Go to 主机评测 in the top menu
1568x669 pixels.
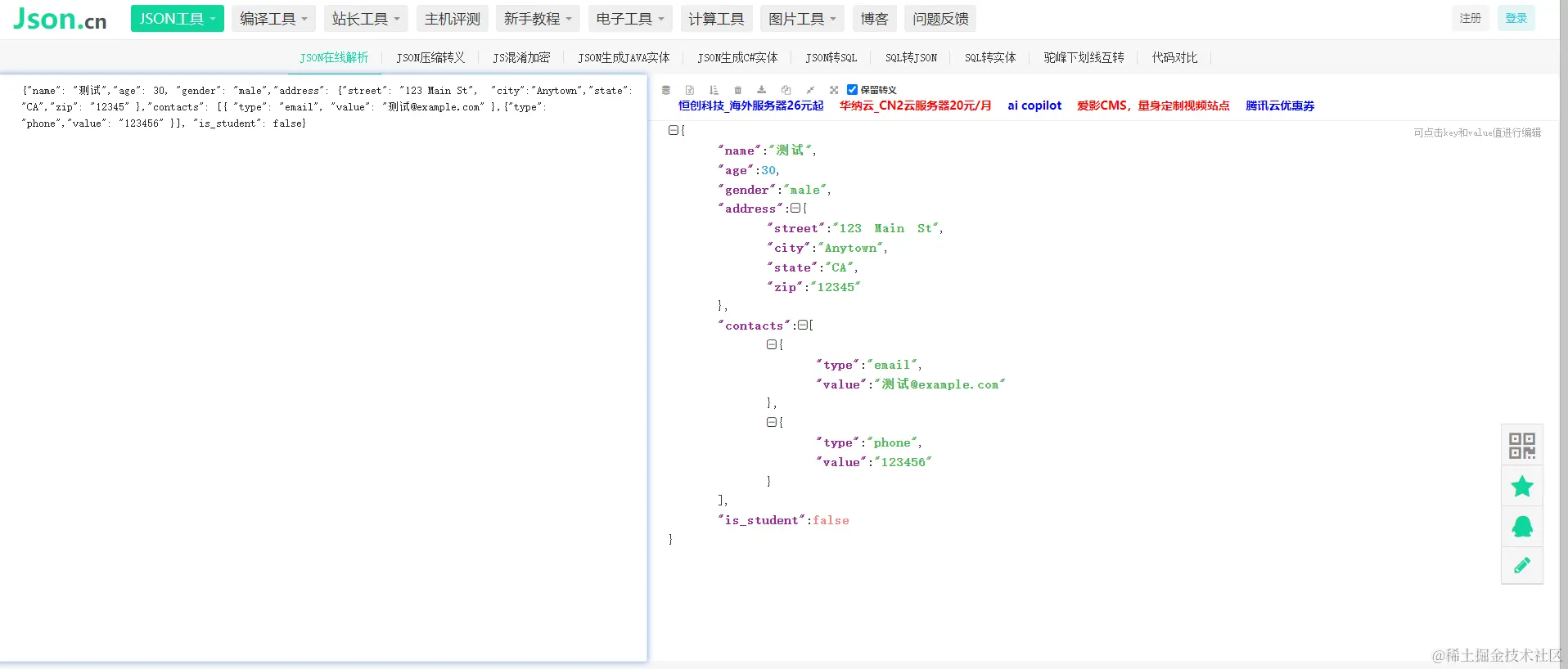click(x=453, y=19)
